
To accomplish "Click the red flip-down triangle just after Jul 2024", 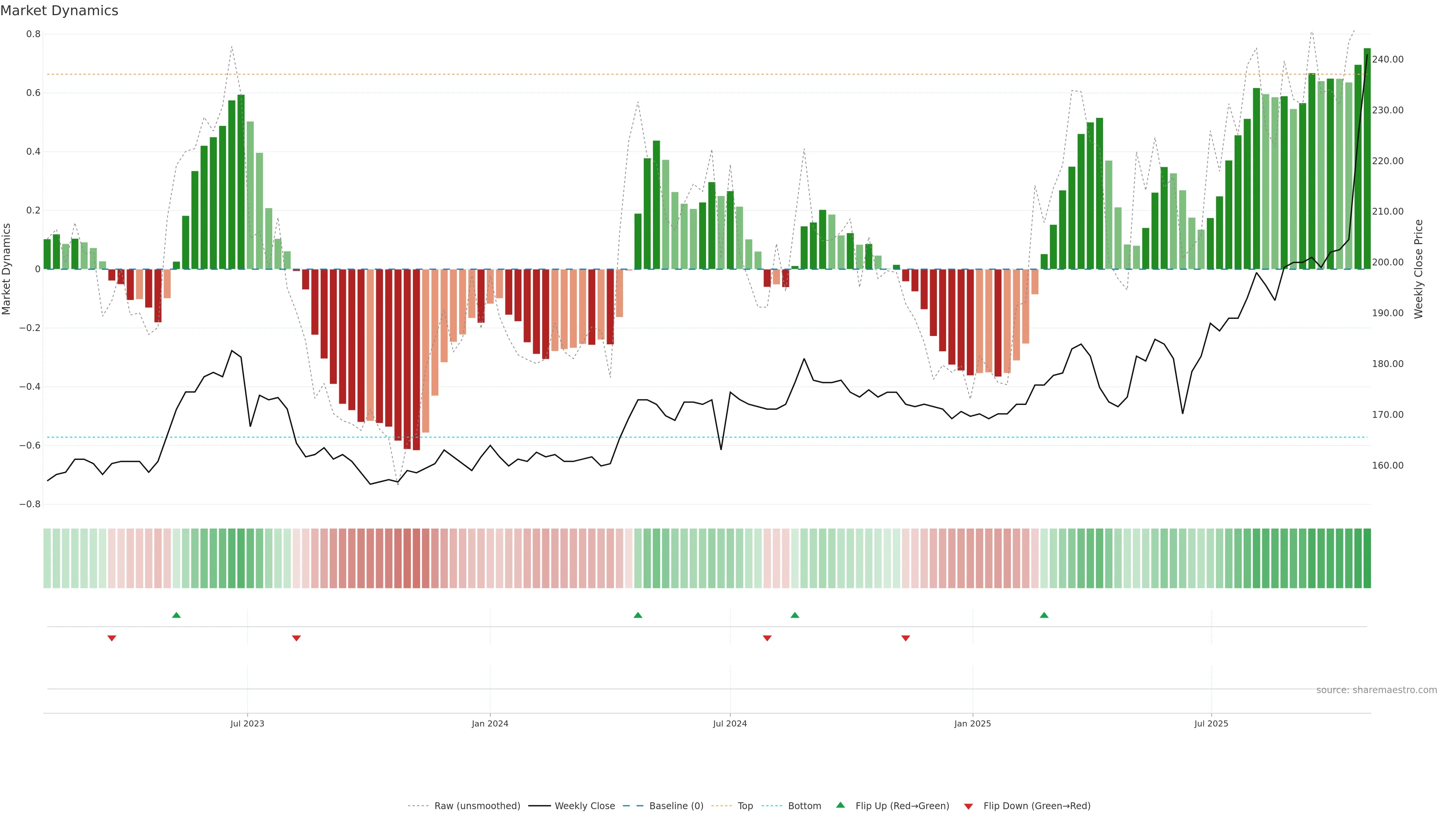I will (x=767, y=638).
